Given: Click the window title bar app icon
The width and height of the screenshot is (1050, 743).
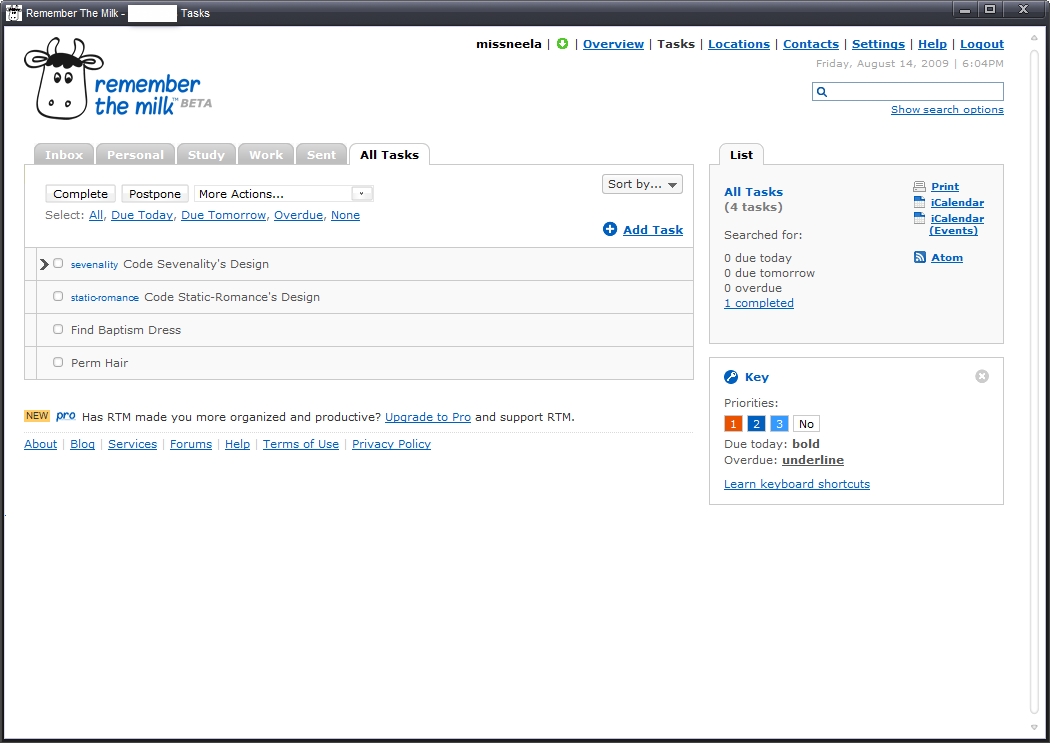Looking at the screenshot, I should pos(13,13).
